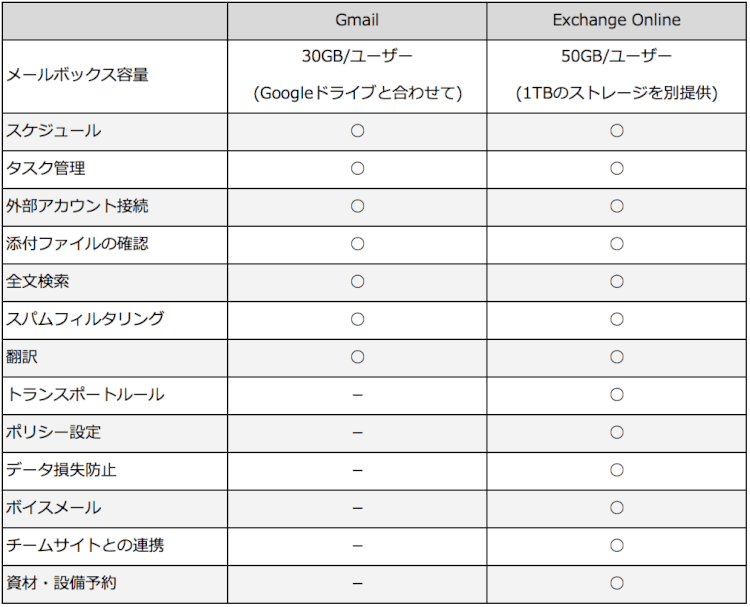Image resolution: width=750 pixels, height=607 pixels.
Task: Select the チームサイトとの連携 row label
Action: pyautogui.click(x=86, y=545)
